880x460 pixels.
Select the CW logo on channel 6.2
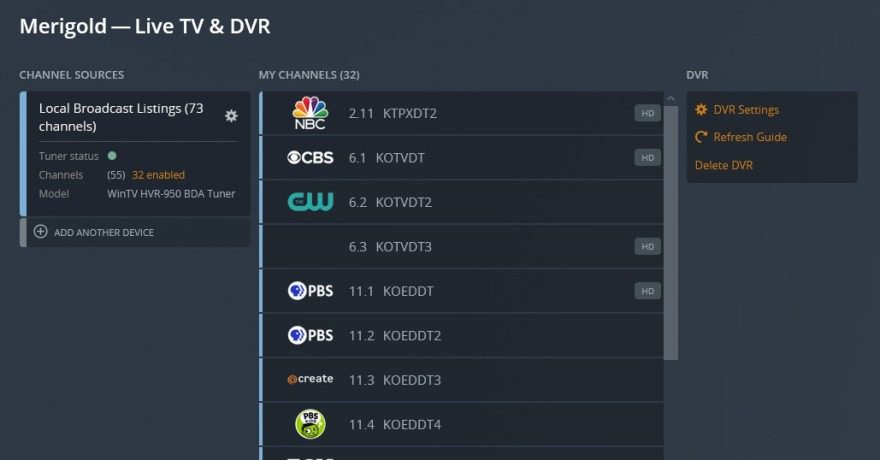click(x=310, y=202)
